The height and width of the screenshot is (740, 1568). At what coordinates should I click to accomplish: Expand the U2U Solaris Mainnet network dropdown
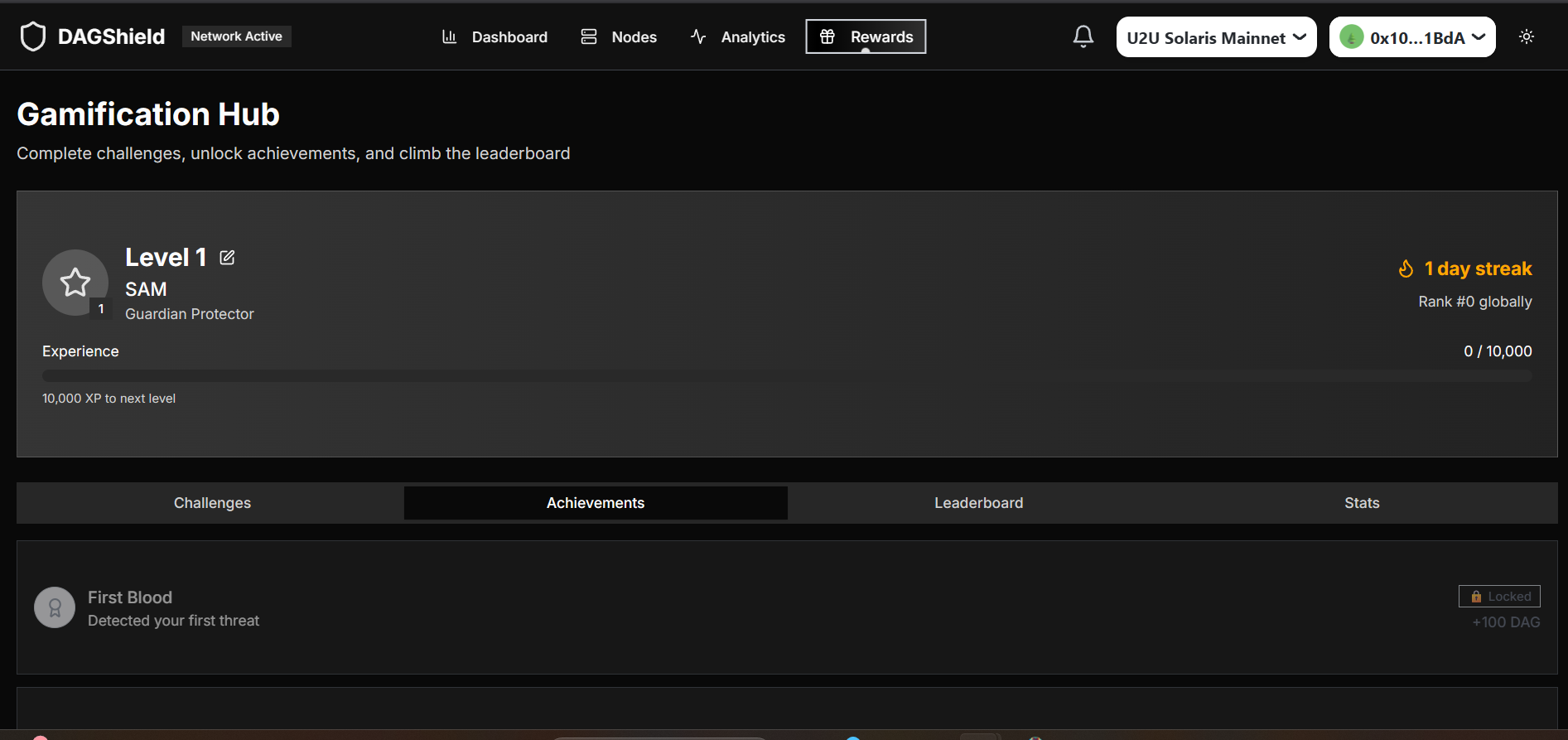coord(1215,37)
